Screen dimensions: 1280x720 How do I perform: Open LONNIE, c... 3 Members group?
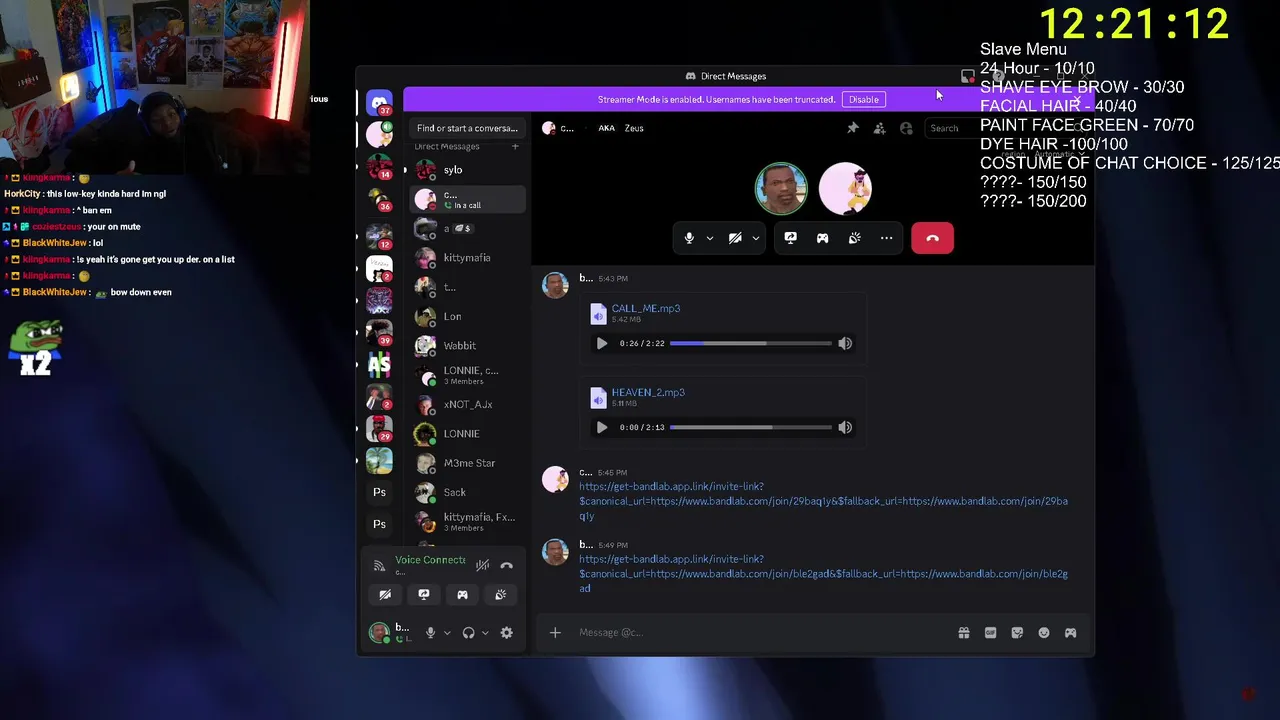pos(467,375)
